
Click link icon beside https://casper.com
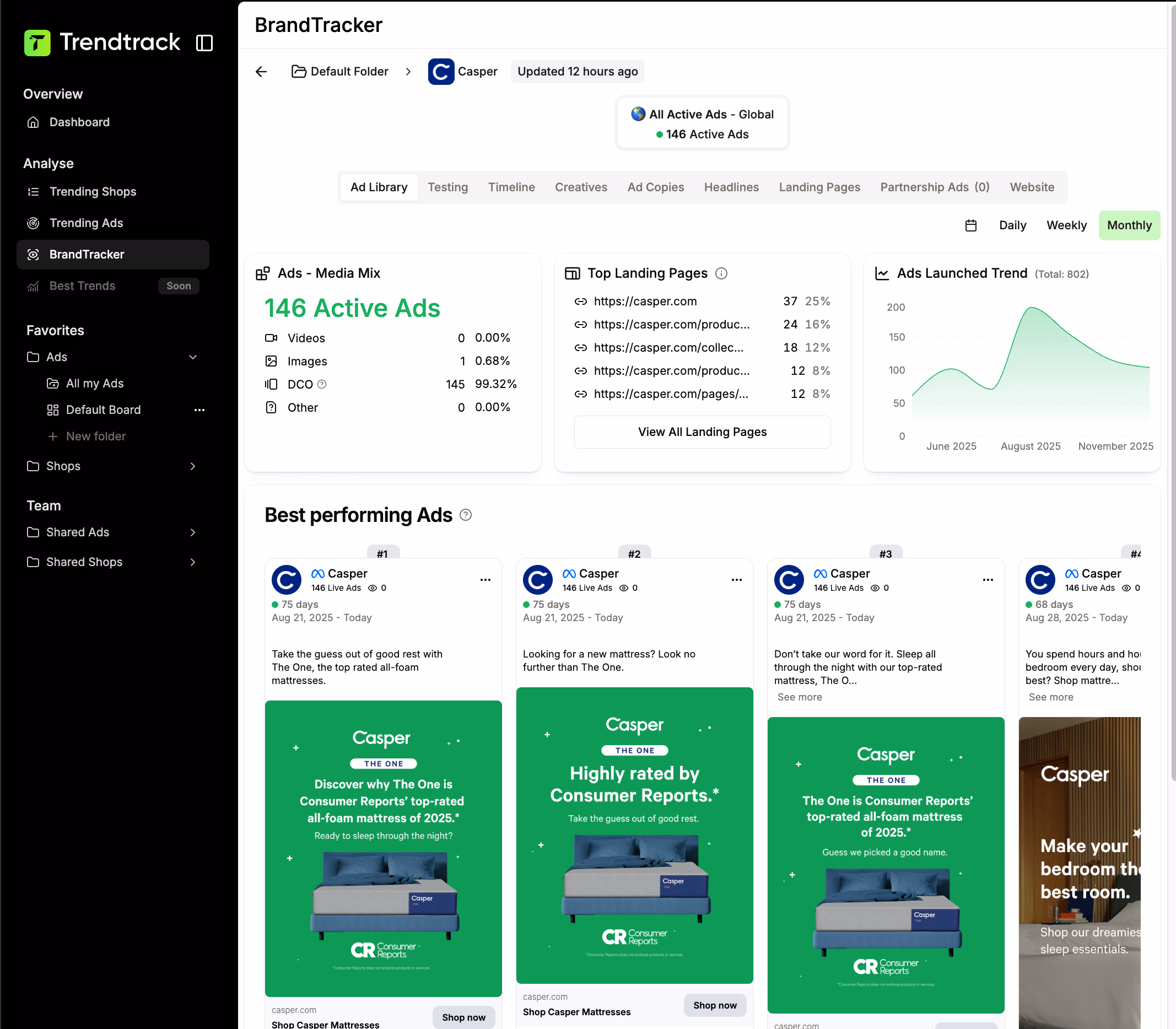(x=580, y=301)
